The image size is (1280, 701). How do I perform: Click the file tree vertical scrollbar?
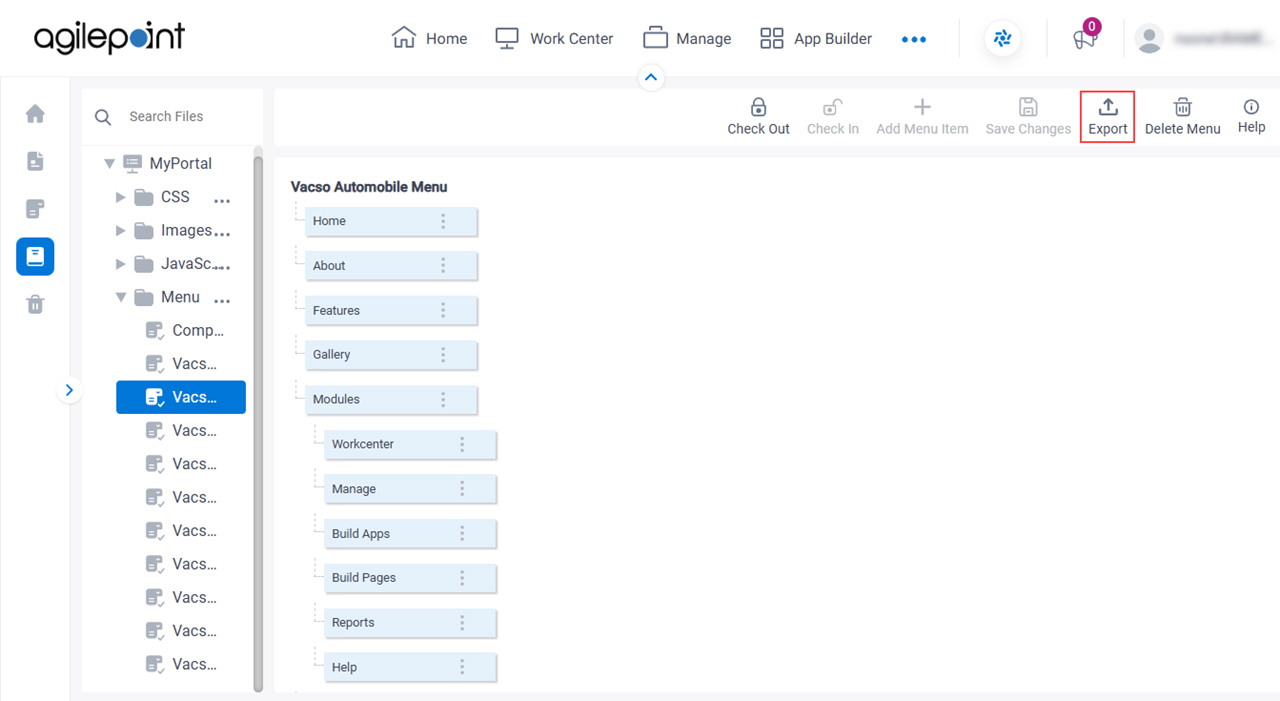pyautogui.click(x=258, y=420)
